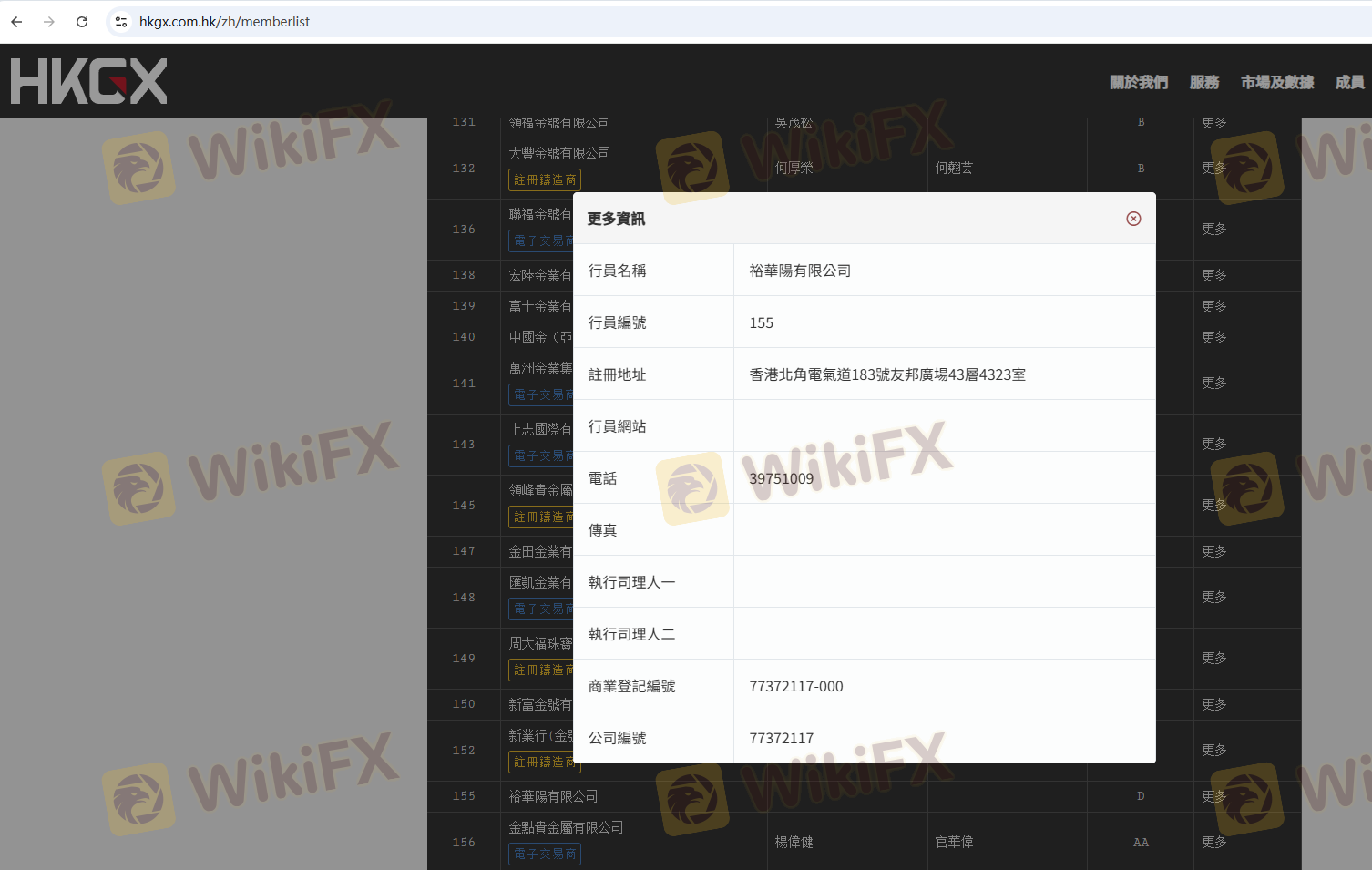
Task: Click the 註冊地址 label in popup
Action: (x=617, y=374)
